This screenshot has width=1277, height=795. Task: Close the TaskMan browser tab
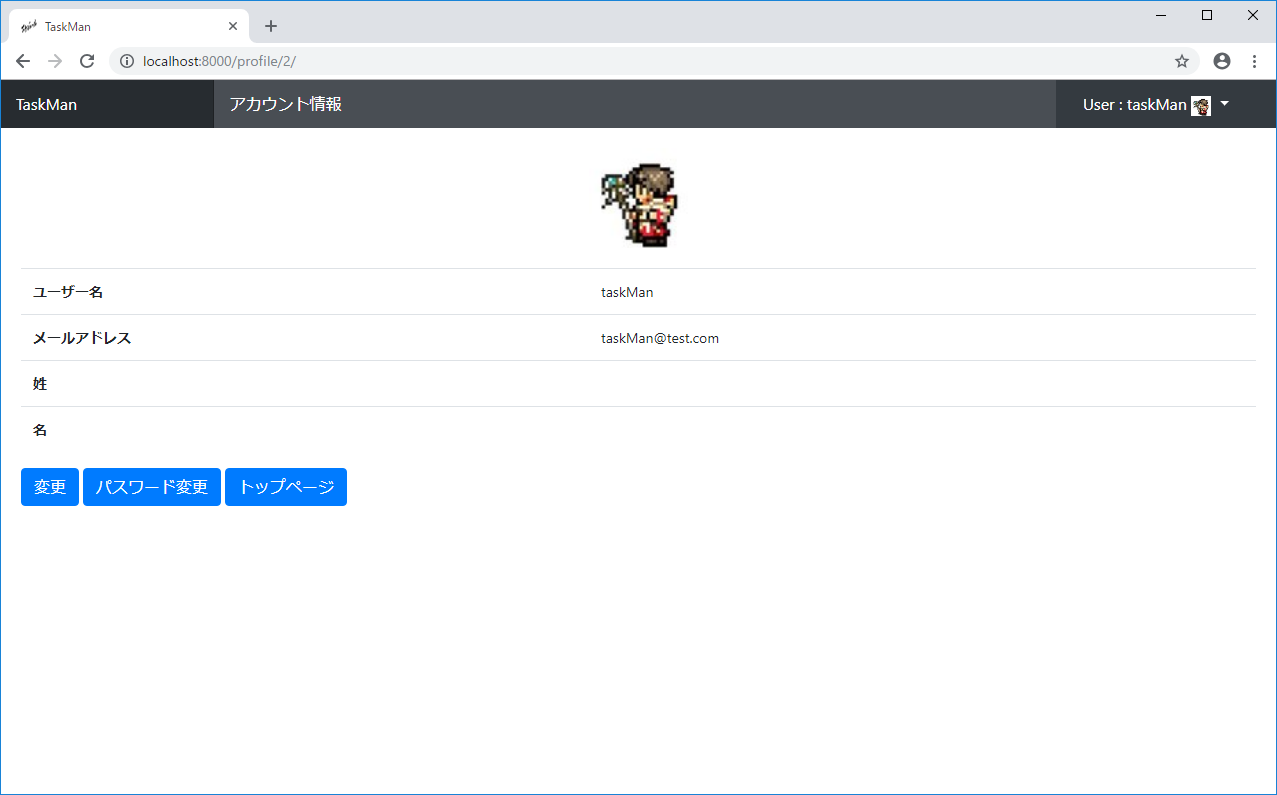[x=233, y=26]
